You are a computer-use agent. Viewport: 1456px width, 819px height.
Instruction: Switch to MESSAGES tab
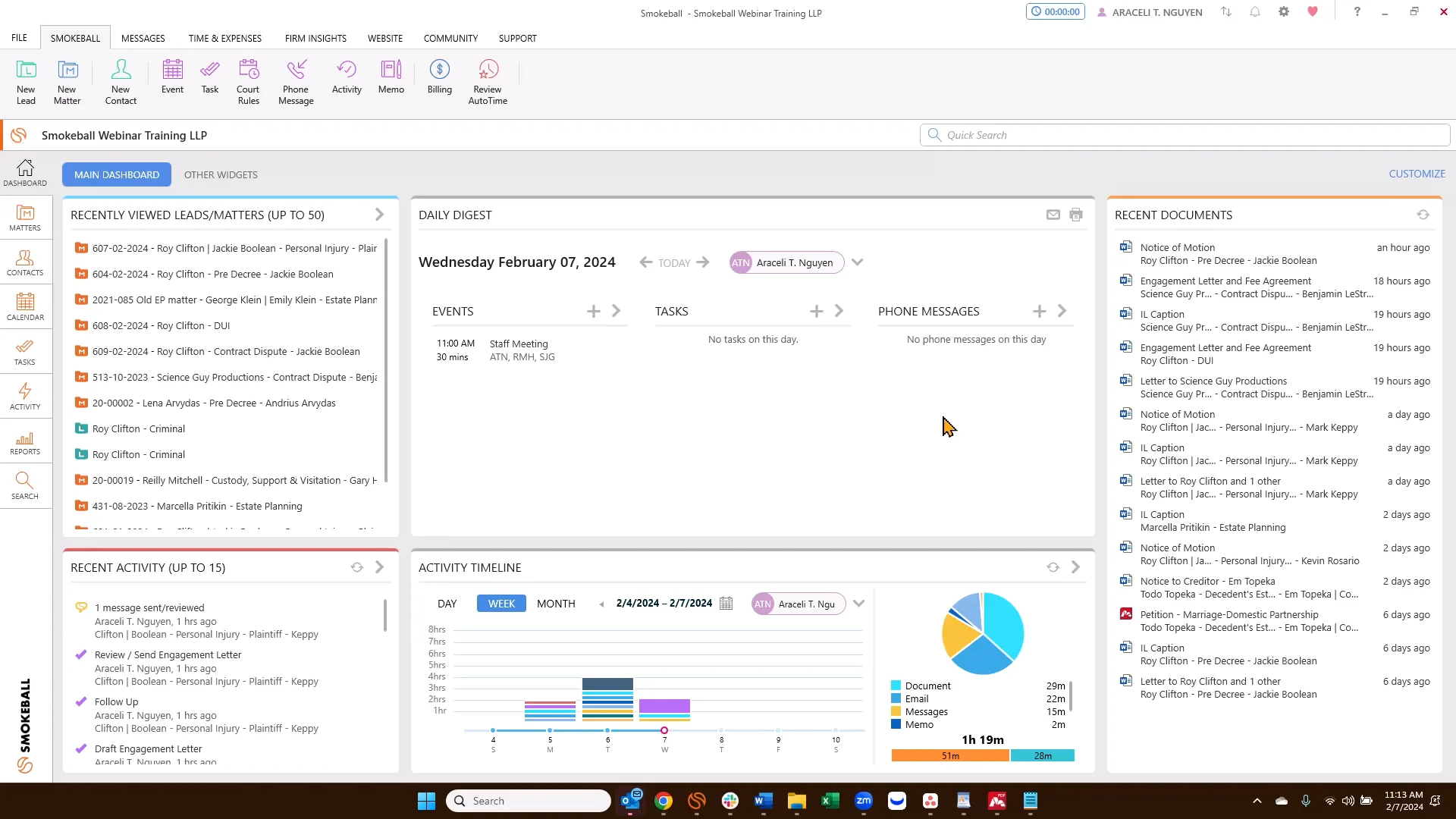143,38
